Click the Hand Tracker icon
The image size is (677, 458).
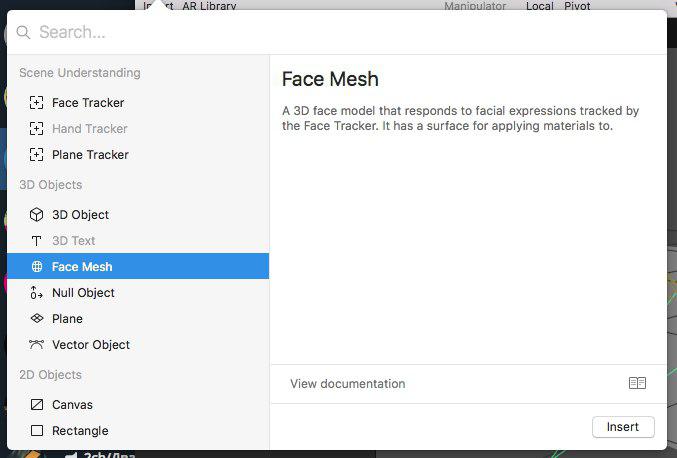pyautogui.click(x=37, y=129)
